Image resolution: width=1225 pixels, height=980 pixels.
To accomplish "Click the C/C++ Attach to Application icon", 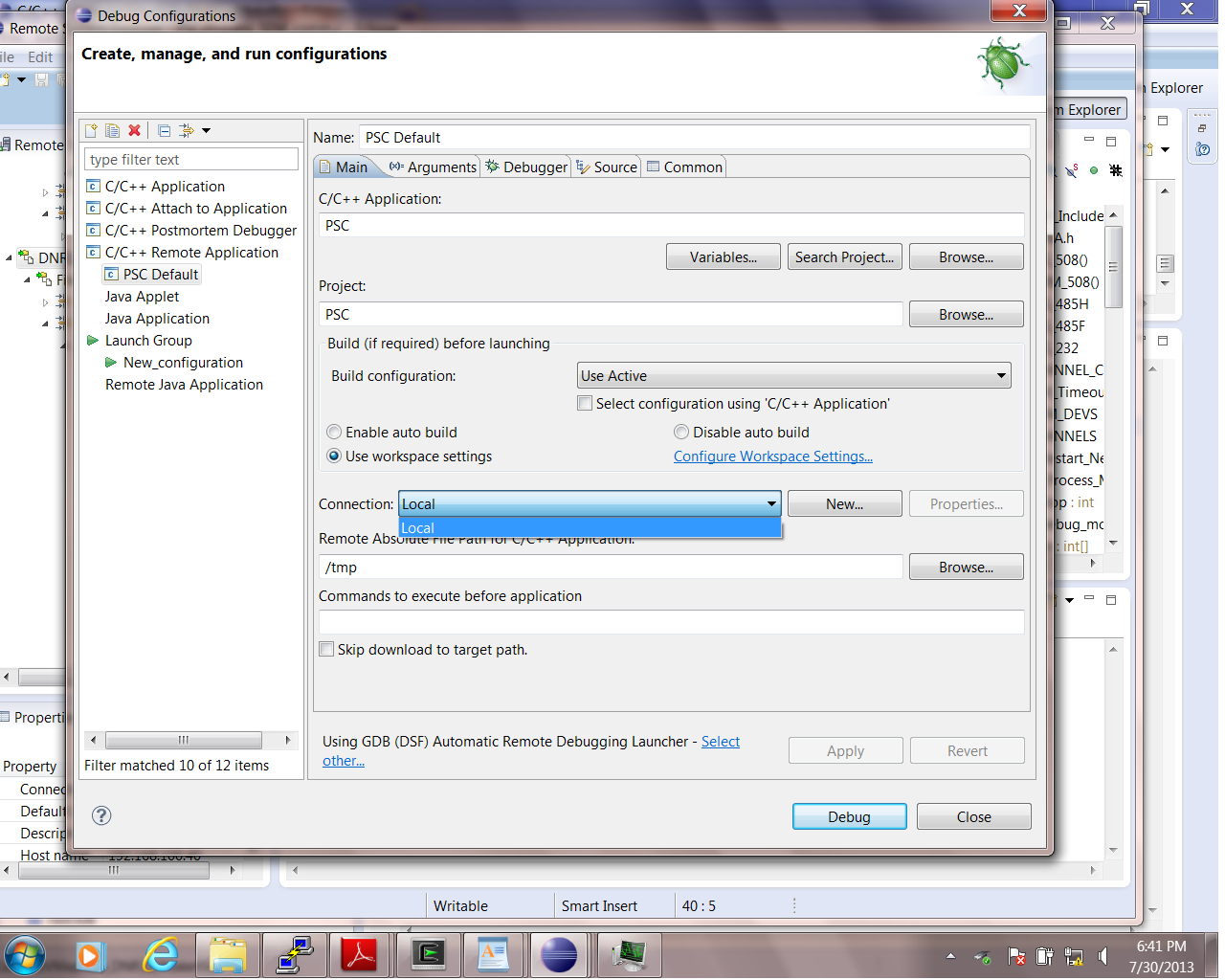I will pos(93,209).
